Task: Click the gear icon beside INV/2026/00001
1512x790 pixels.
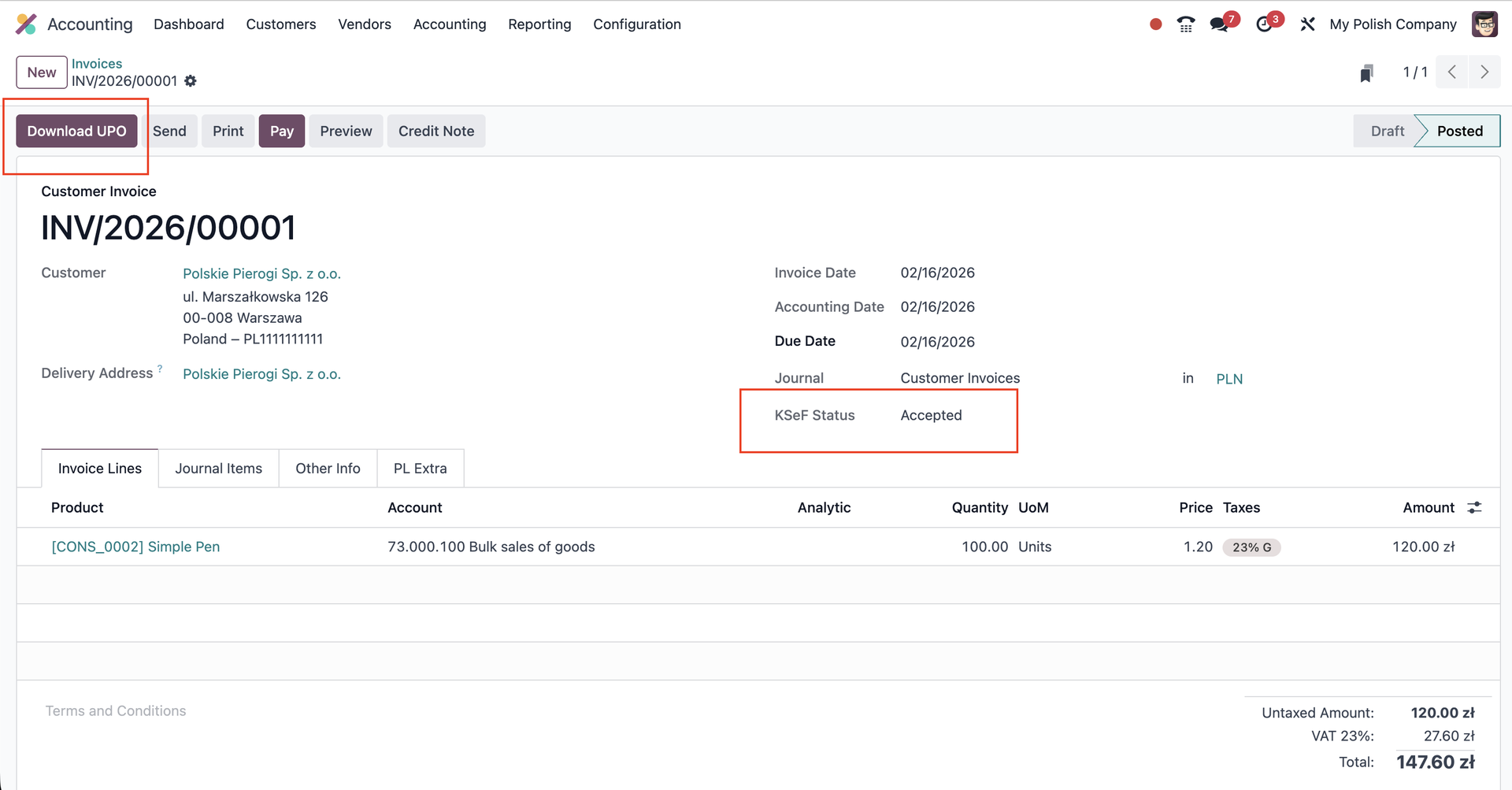Action: (191, 81)
